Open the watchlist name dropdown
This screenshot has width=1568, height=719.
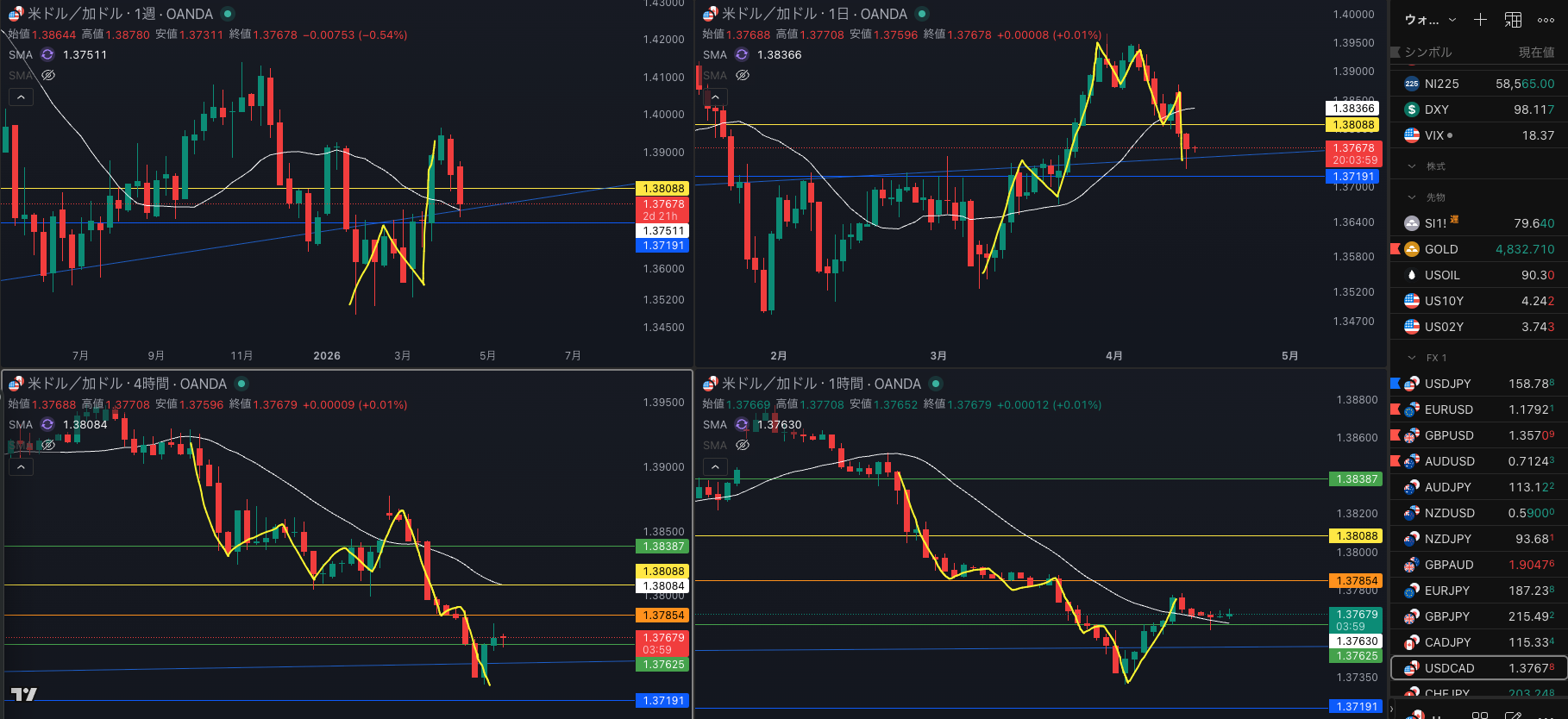click(1430, 20)
